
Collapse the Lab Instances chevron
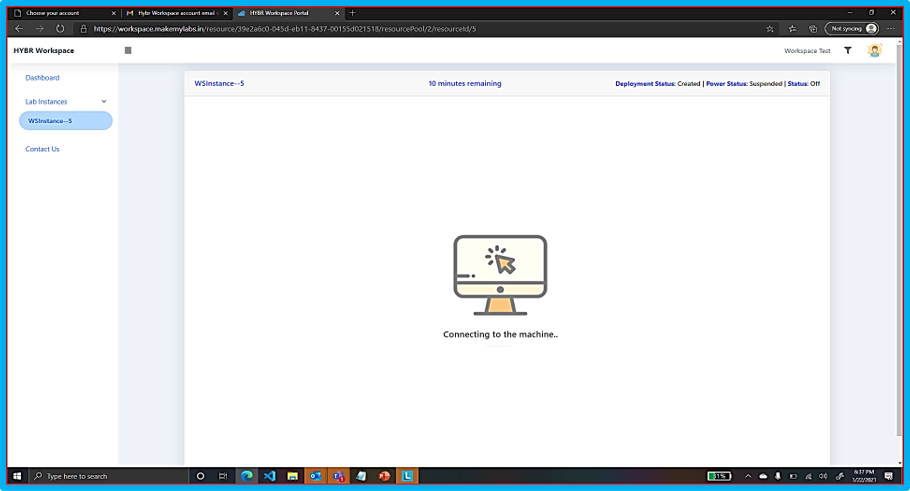(104, 102)
